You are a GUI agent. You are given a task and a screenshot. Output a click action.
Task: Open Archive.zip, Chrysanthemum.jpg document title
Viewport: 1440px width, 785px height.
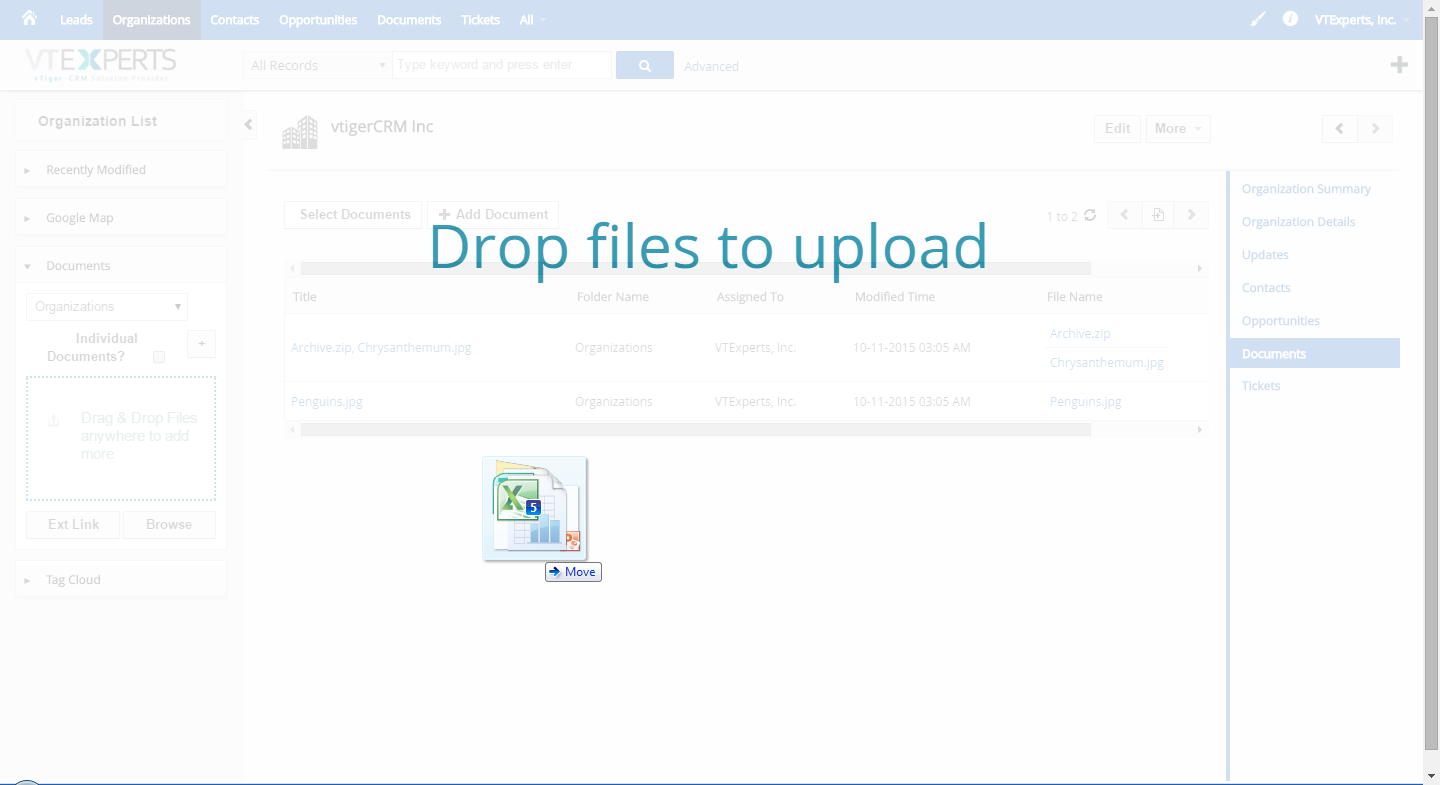click(381, 348)
